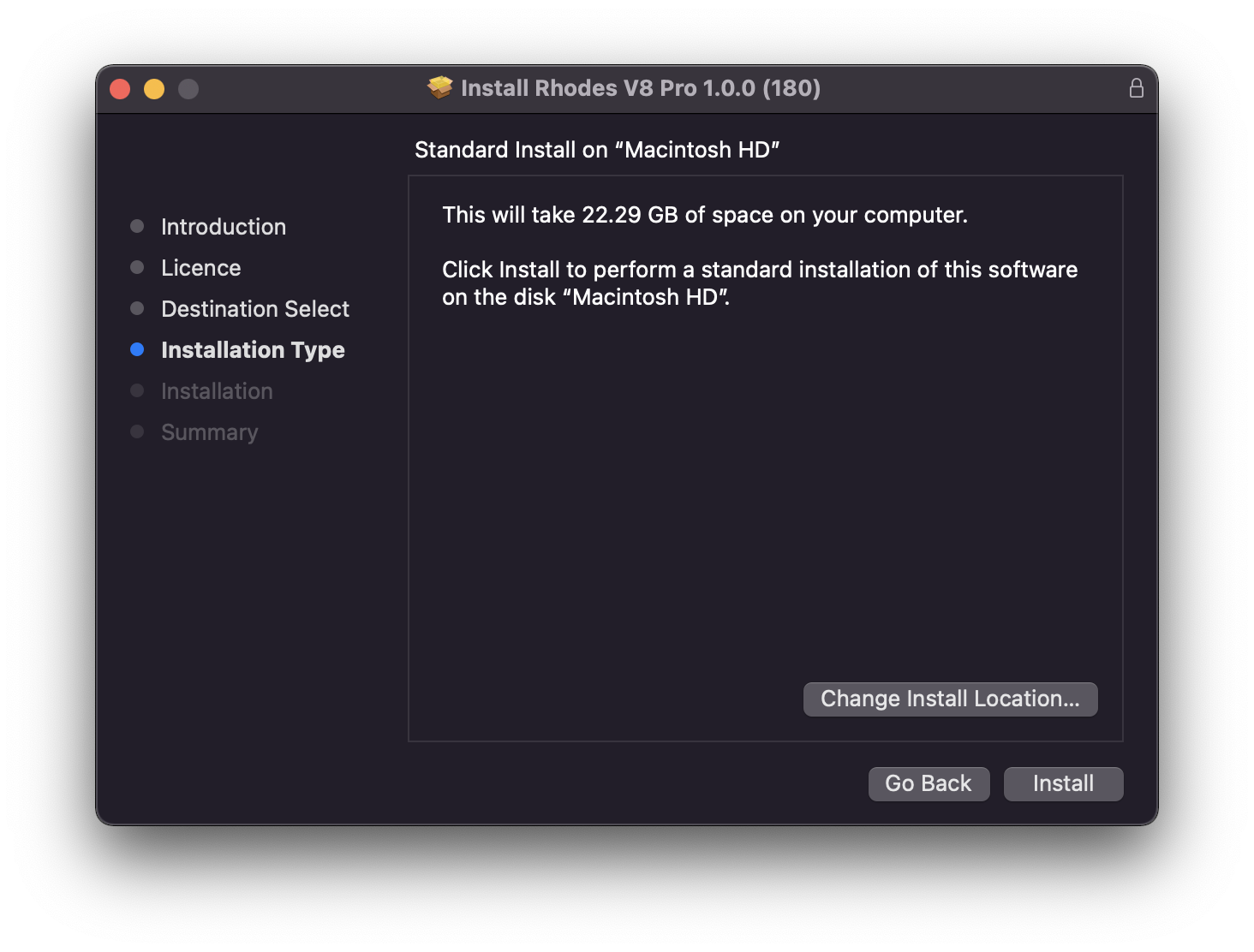Click the bullet beside Destination Select
The image size is (1254, 952).
point(137,308)
